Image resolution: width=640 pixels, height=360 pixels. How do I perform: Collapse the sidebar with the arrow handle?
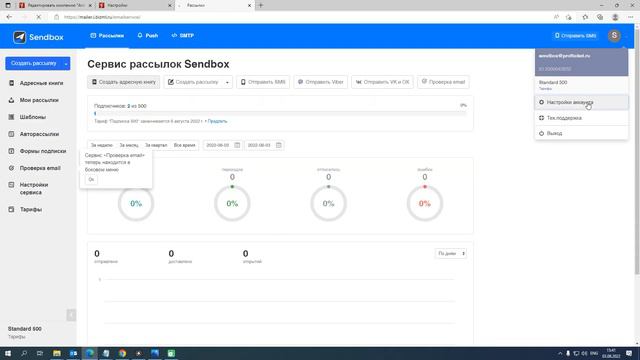(71, 315)
